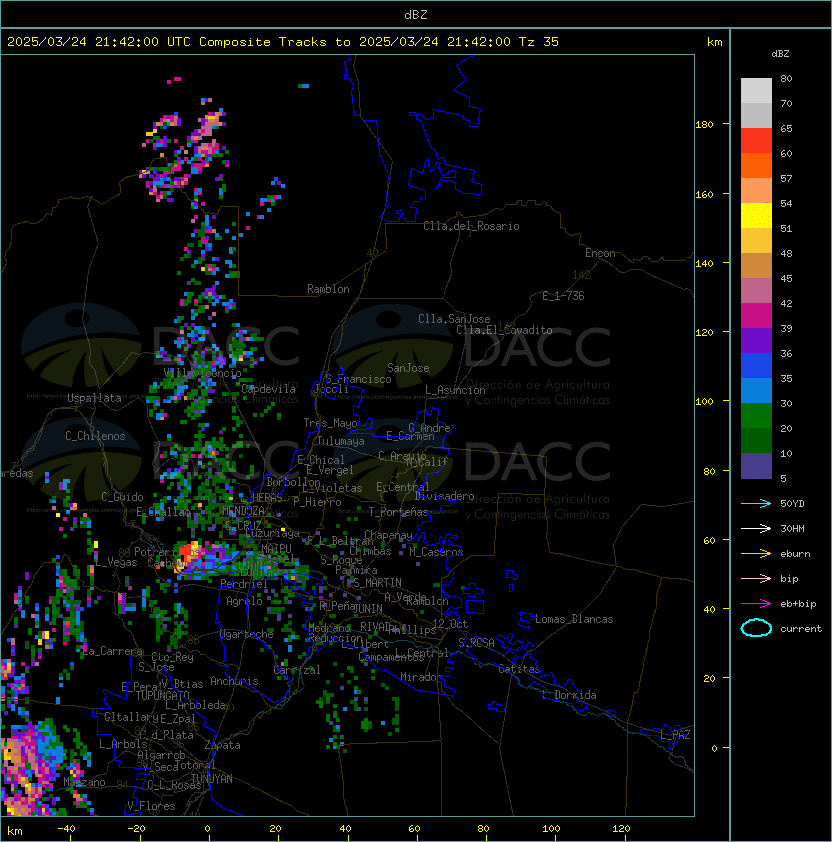This screenshot has width=832, height=842.
Task: Click the Clla.SanJose place label
Action: pos(454,319)
